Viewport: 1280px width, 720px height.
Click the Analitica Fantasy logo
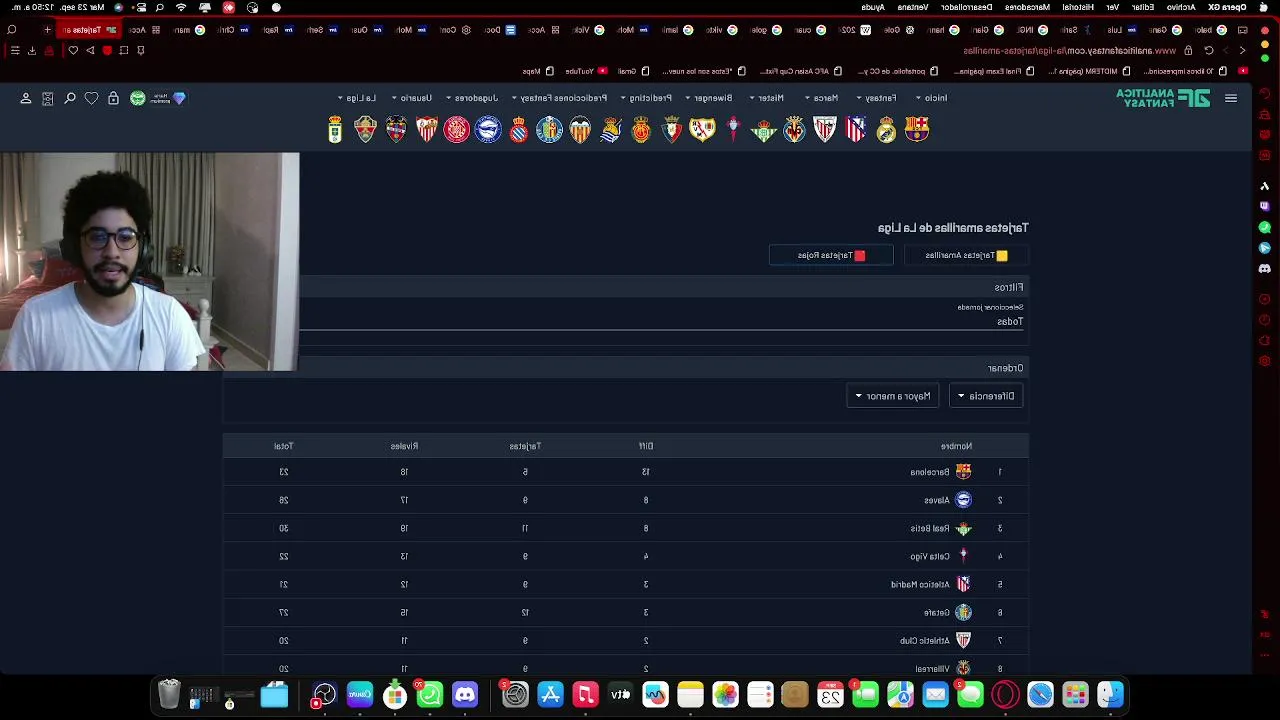[1163, 98]
